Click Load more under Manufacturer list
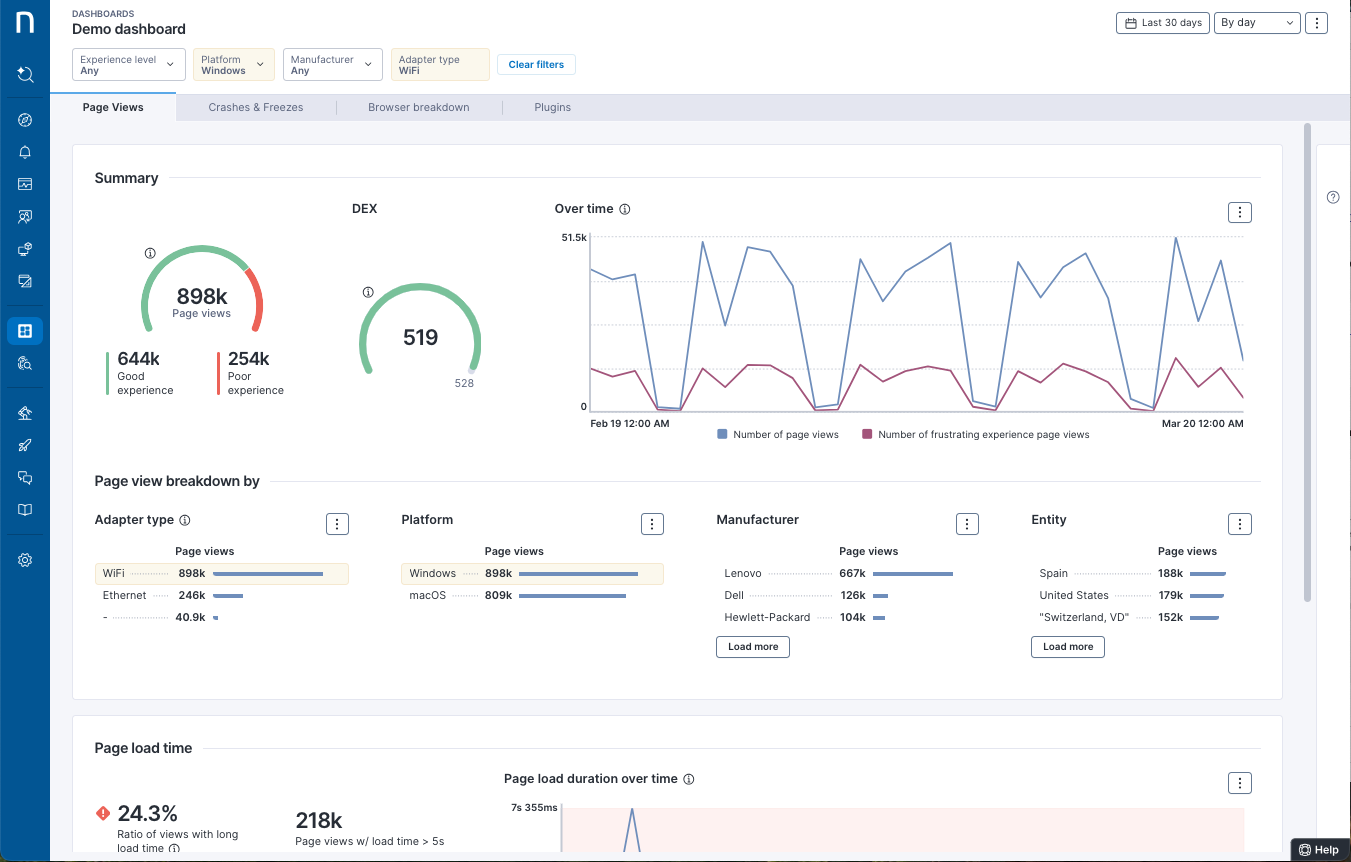 point(753,647)
